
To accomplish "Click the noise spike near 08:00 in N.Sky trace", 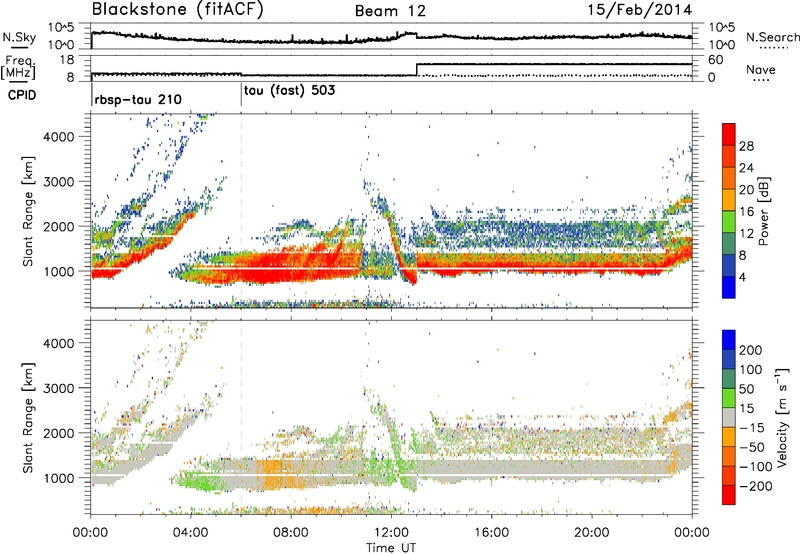I will (292, 38).
